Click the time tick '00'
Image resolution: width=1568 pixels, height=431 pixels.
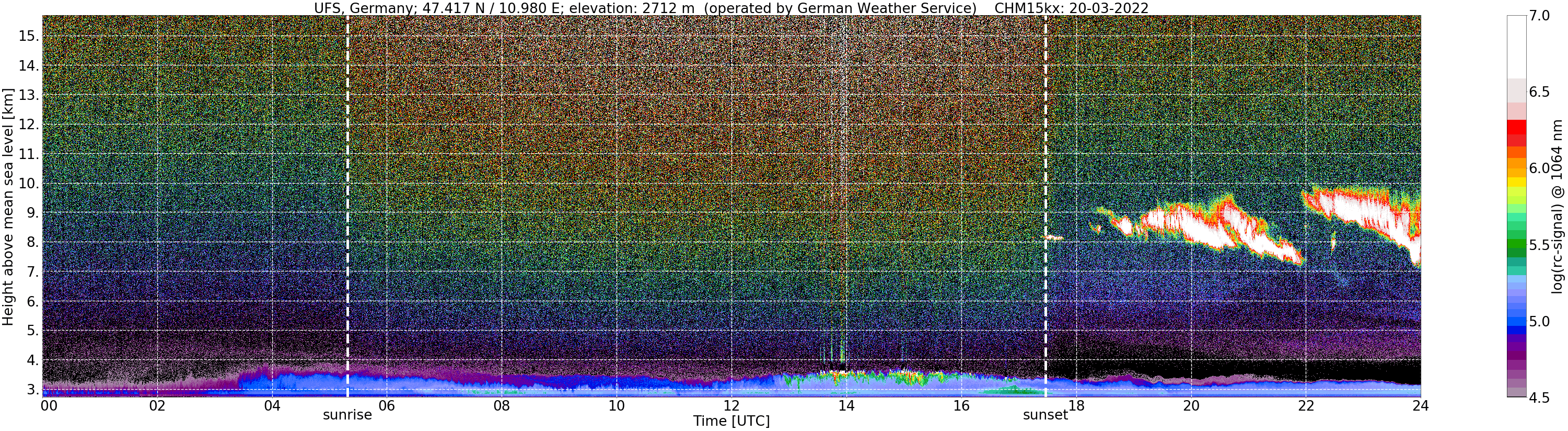48,406
